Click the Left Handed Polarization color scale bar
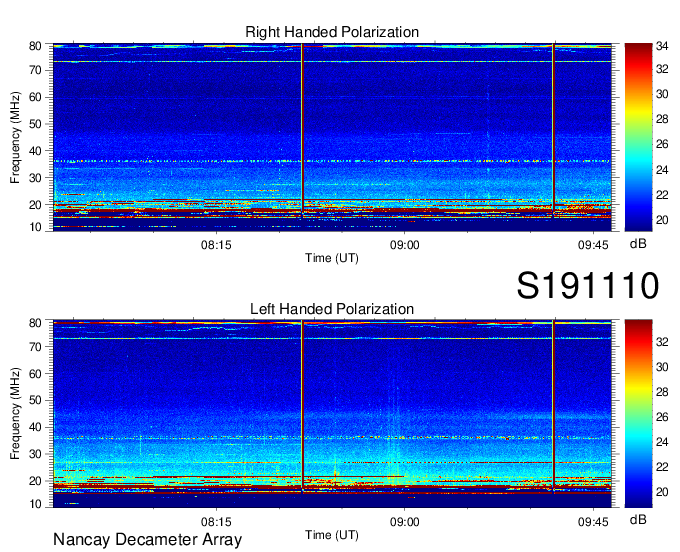 [638, 413]
